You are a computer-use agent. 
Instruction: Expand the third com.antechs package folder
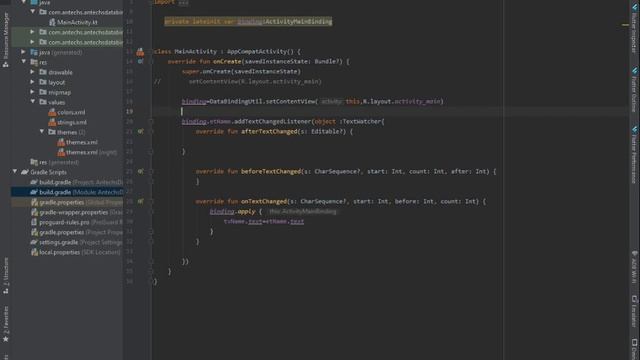[33, 42]
